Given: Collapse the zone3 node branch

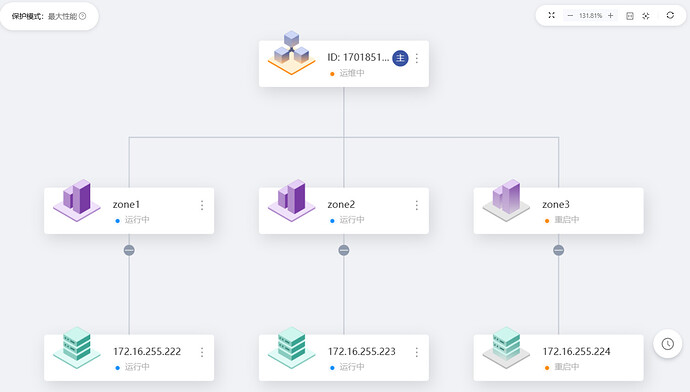Looking at the screenshot, I should click(558, 250).
